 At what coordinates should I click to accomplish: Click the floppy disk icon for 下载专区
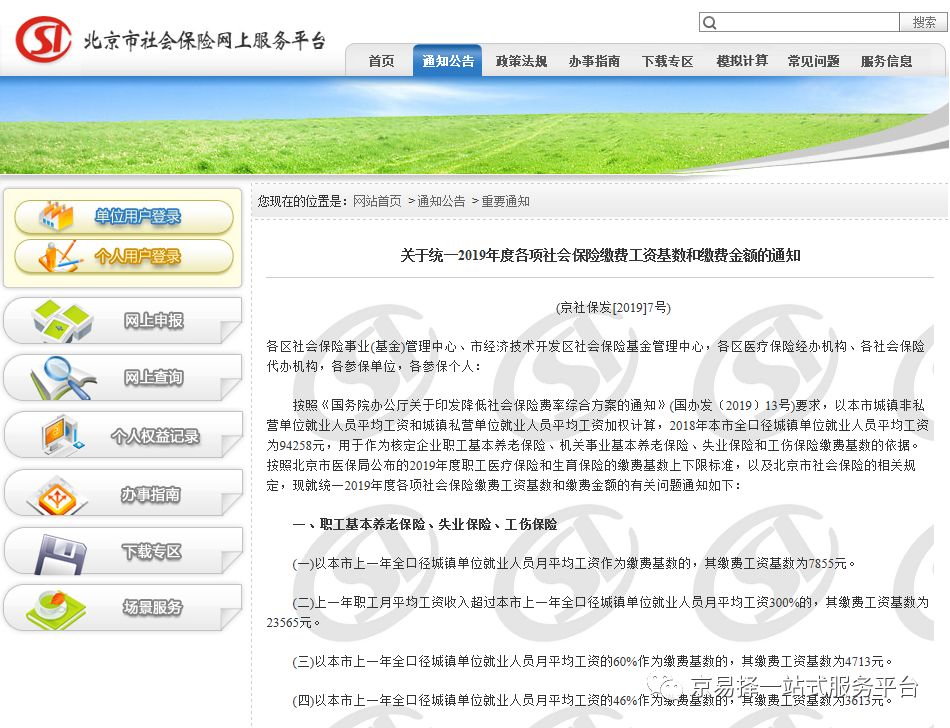tap(60, 552)
